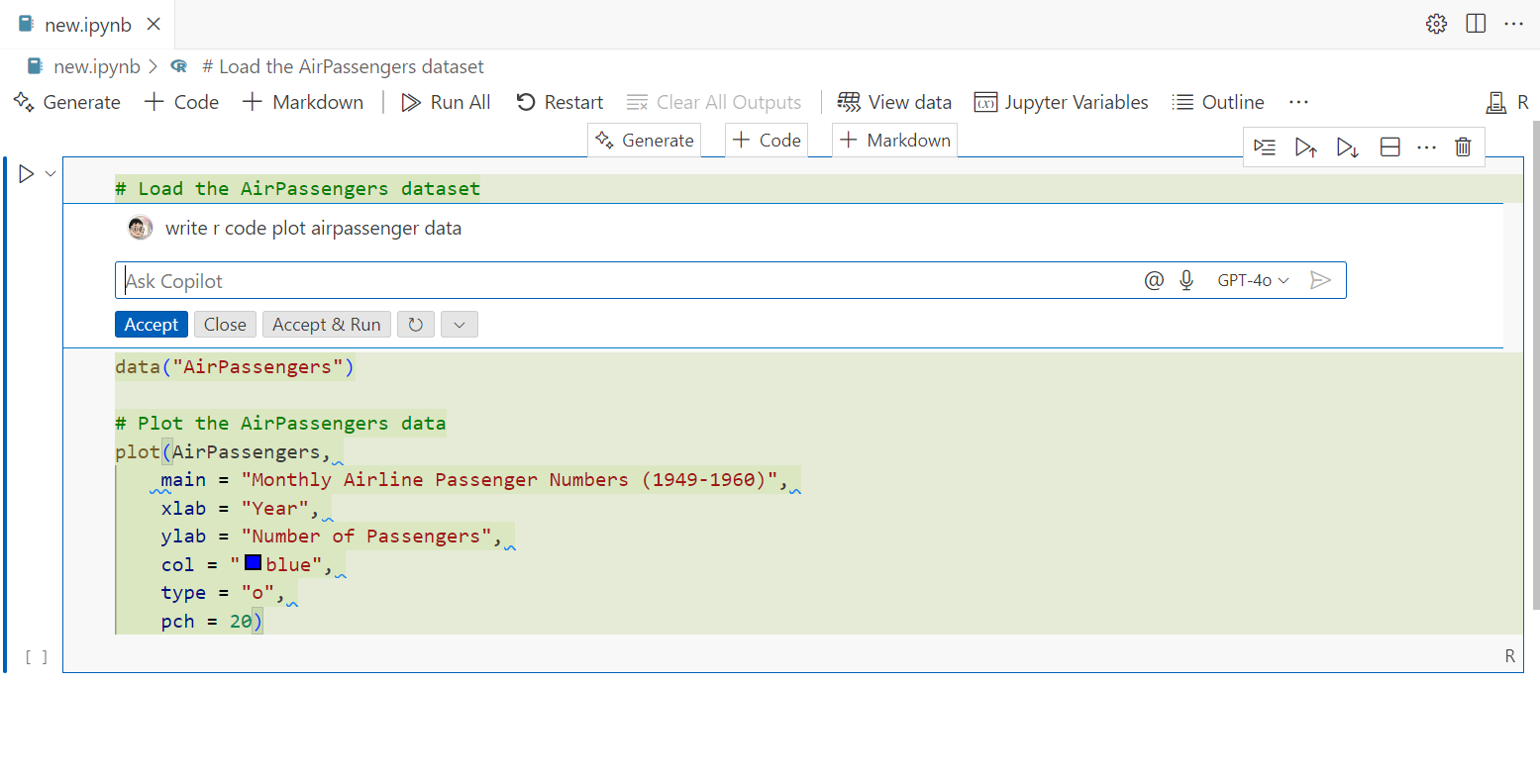
Task: Click the rerun request refresh icon
Action: click(x=416, y=325)
